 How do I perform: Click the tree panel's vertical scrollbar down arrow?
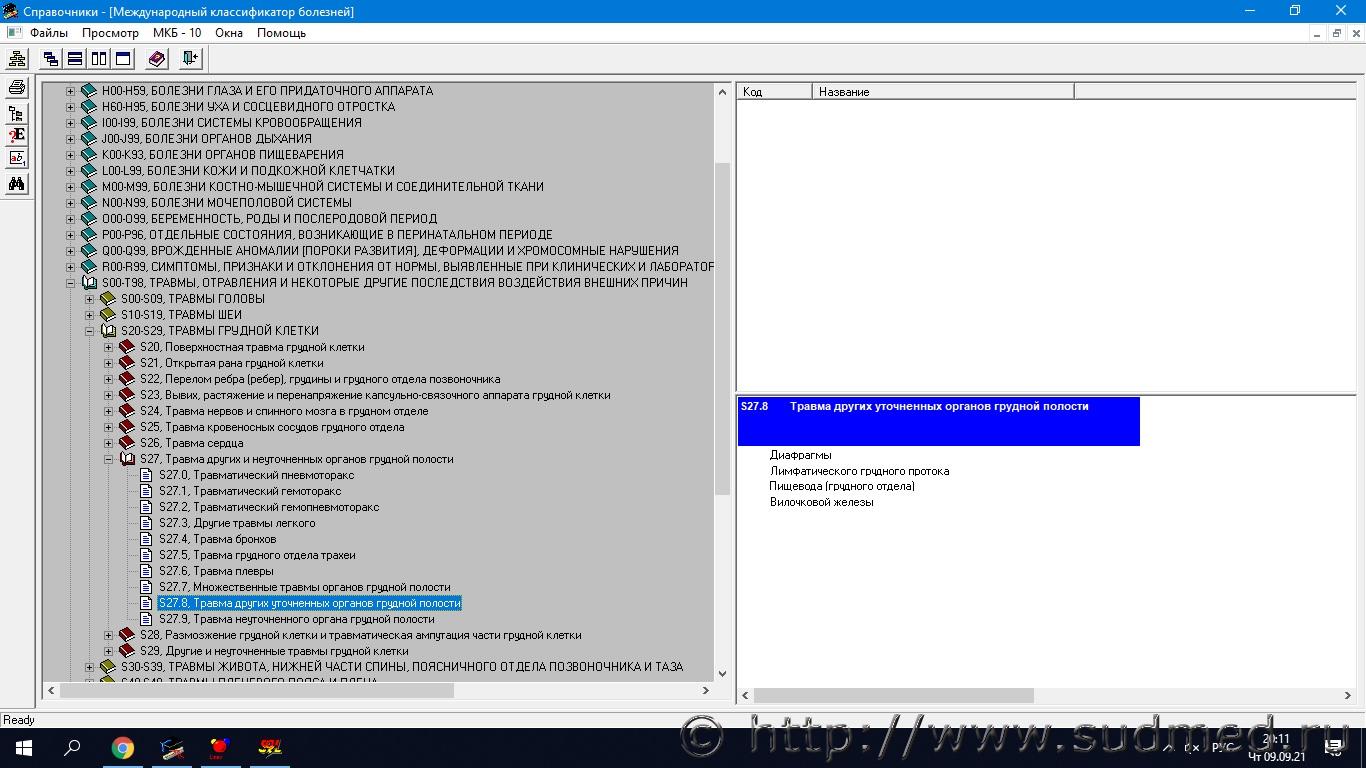723,673
